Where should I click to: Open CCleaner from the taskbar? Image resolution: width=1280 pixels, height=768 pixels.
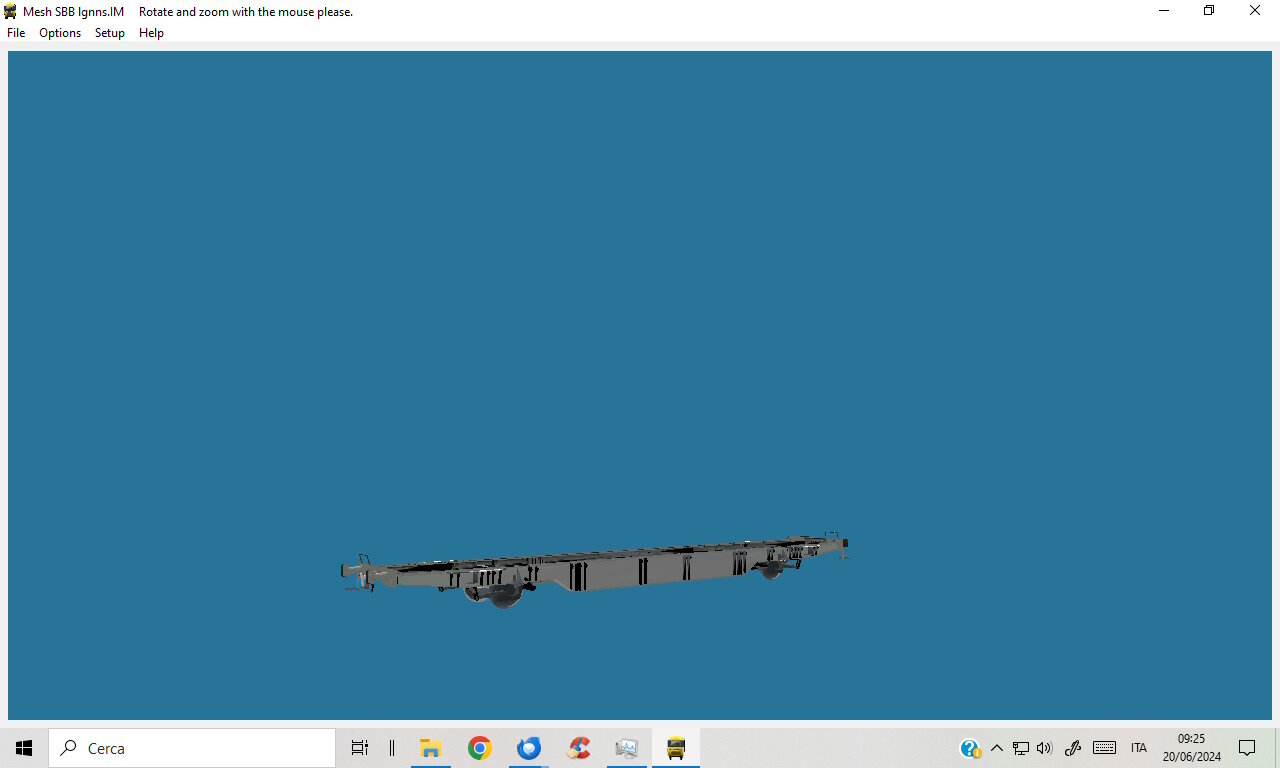(x=578, y=748)
